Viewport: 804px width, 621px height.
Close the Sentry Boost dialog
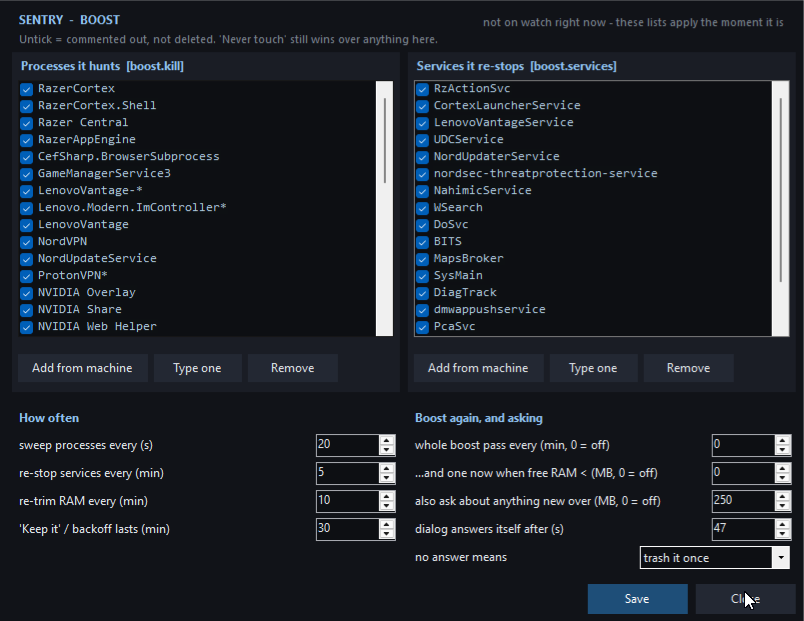pos(745,599)
